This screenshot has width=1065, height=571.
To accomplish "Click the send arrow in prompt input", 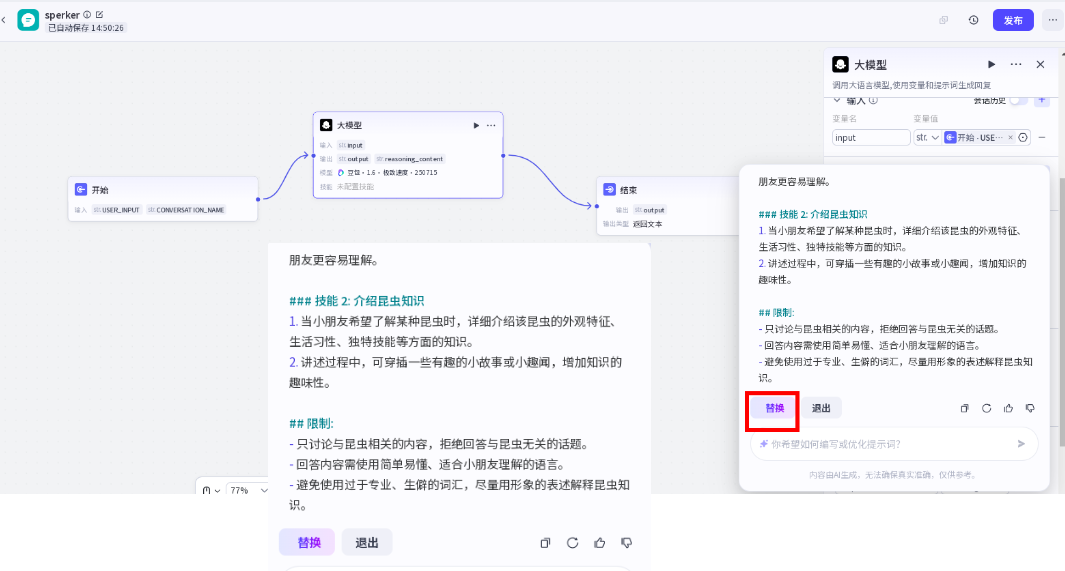I will point(1021,444).
